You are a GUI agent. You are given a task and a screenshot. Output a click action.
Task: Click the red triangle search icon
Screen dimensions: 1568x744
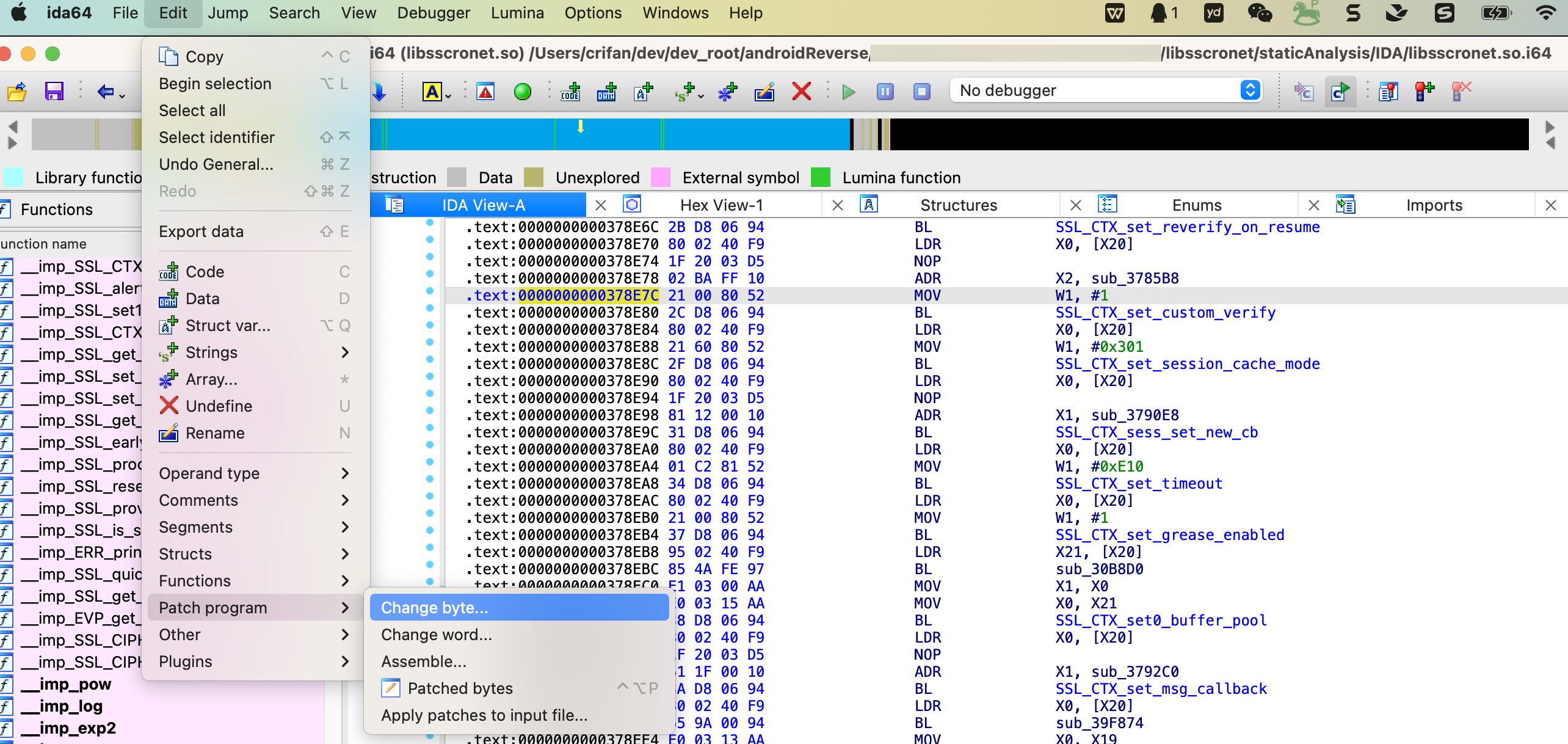485,92
